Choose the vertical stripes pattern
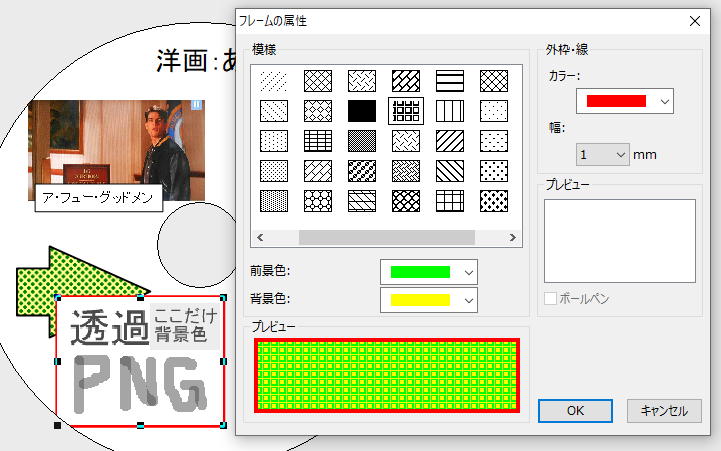This screenshot has height=451, width=721. (450, 111)
